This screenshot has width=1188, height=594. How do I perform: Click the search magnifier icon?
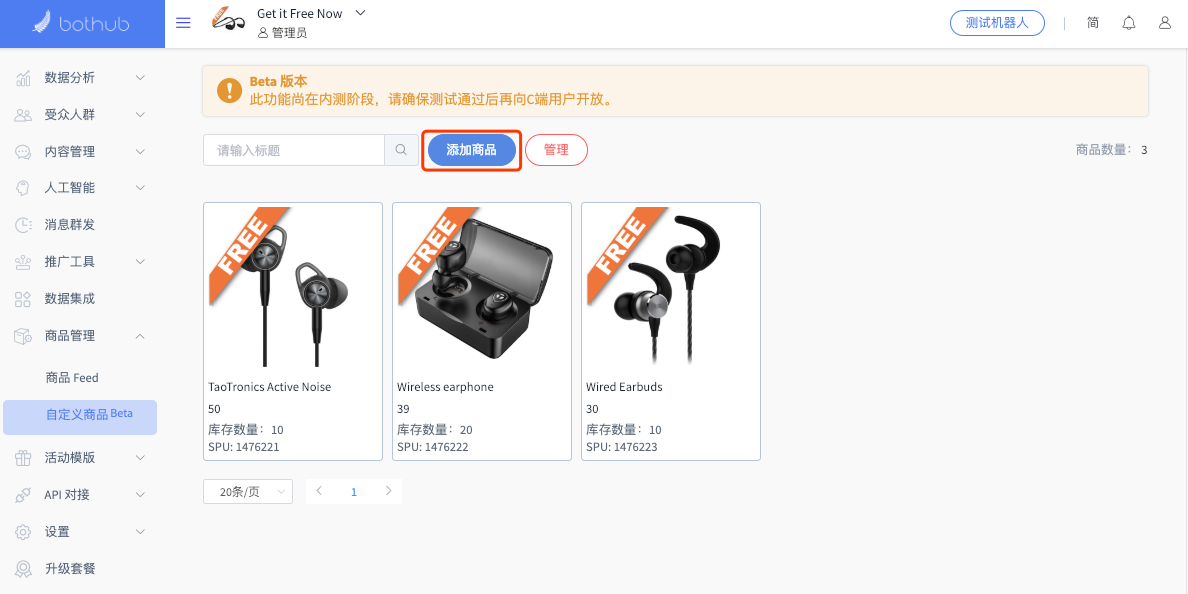(x=402, y=150)
